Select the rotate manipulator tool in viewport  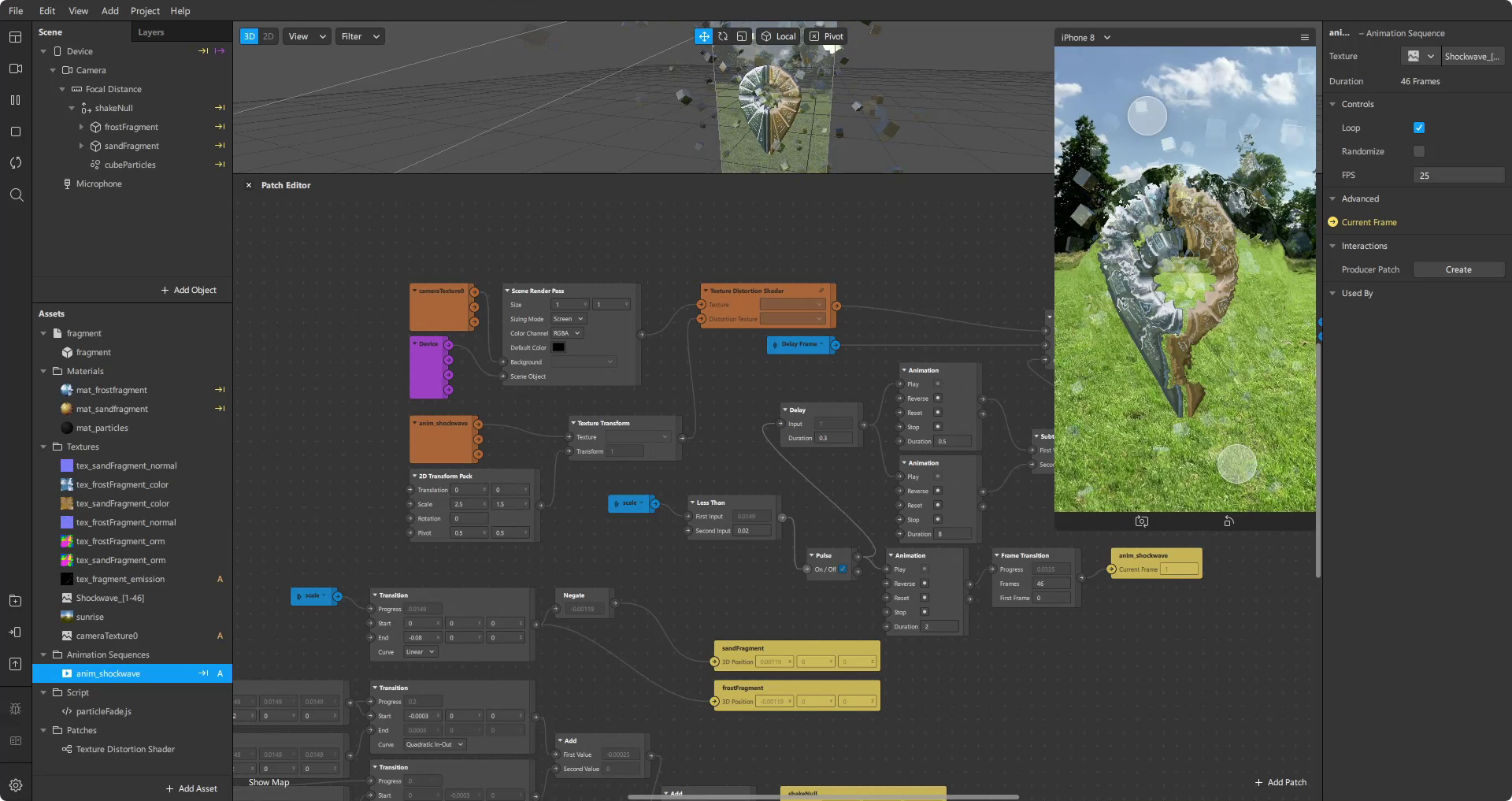coord(723,36)
